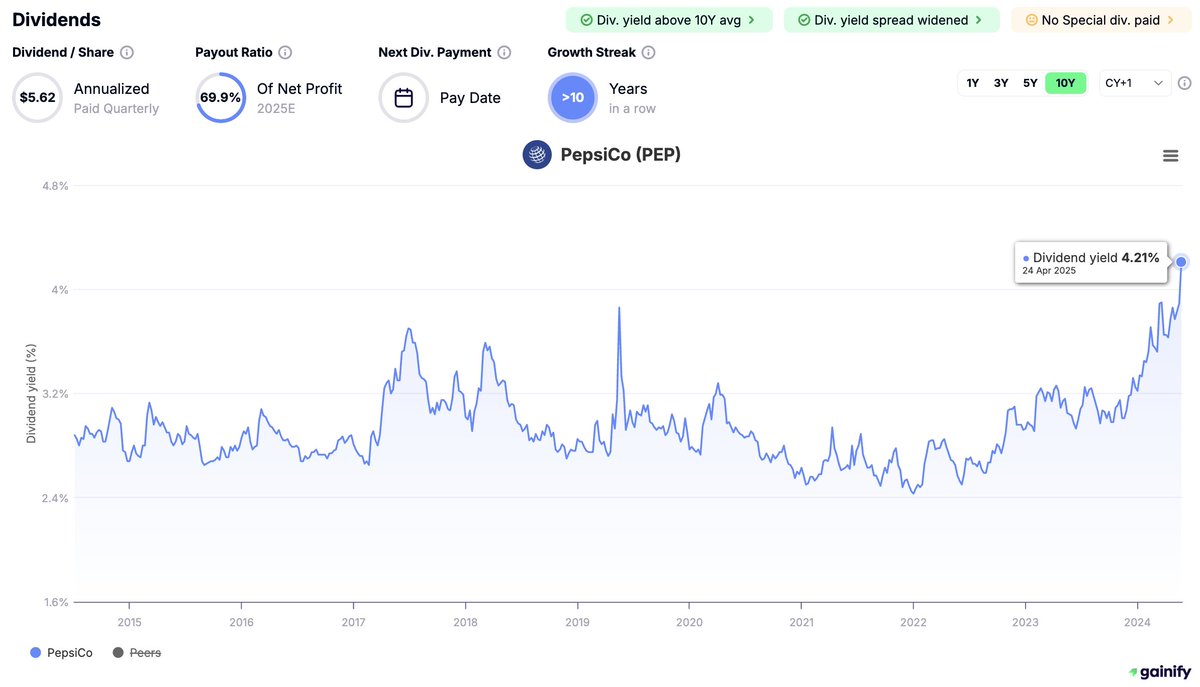The height and width of the screenshot is (687, 1200).
Task: Click the info icon beside Next Div. Payment
Action: pos(504,52)
